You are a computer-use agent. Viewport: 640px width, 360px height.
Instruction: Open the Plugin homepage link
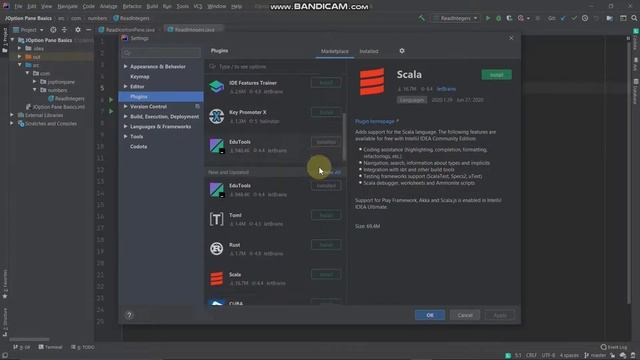(376, 121)
